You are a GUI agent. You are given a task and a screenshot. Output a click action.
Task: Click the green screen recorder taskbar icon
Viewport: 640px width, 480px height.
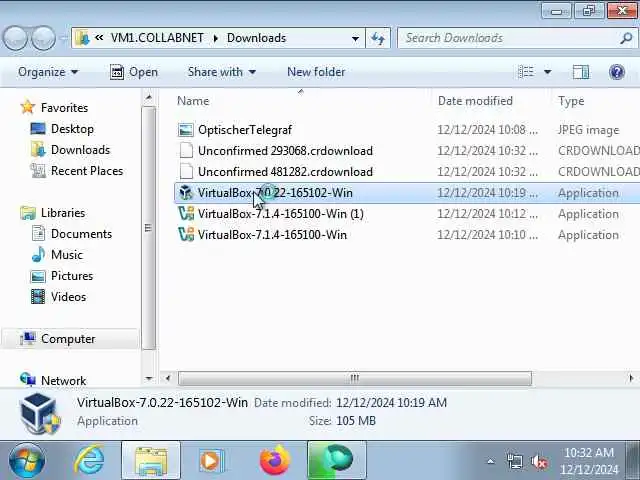tap(336, 460)
